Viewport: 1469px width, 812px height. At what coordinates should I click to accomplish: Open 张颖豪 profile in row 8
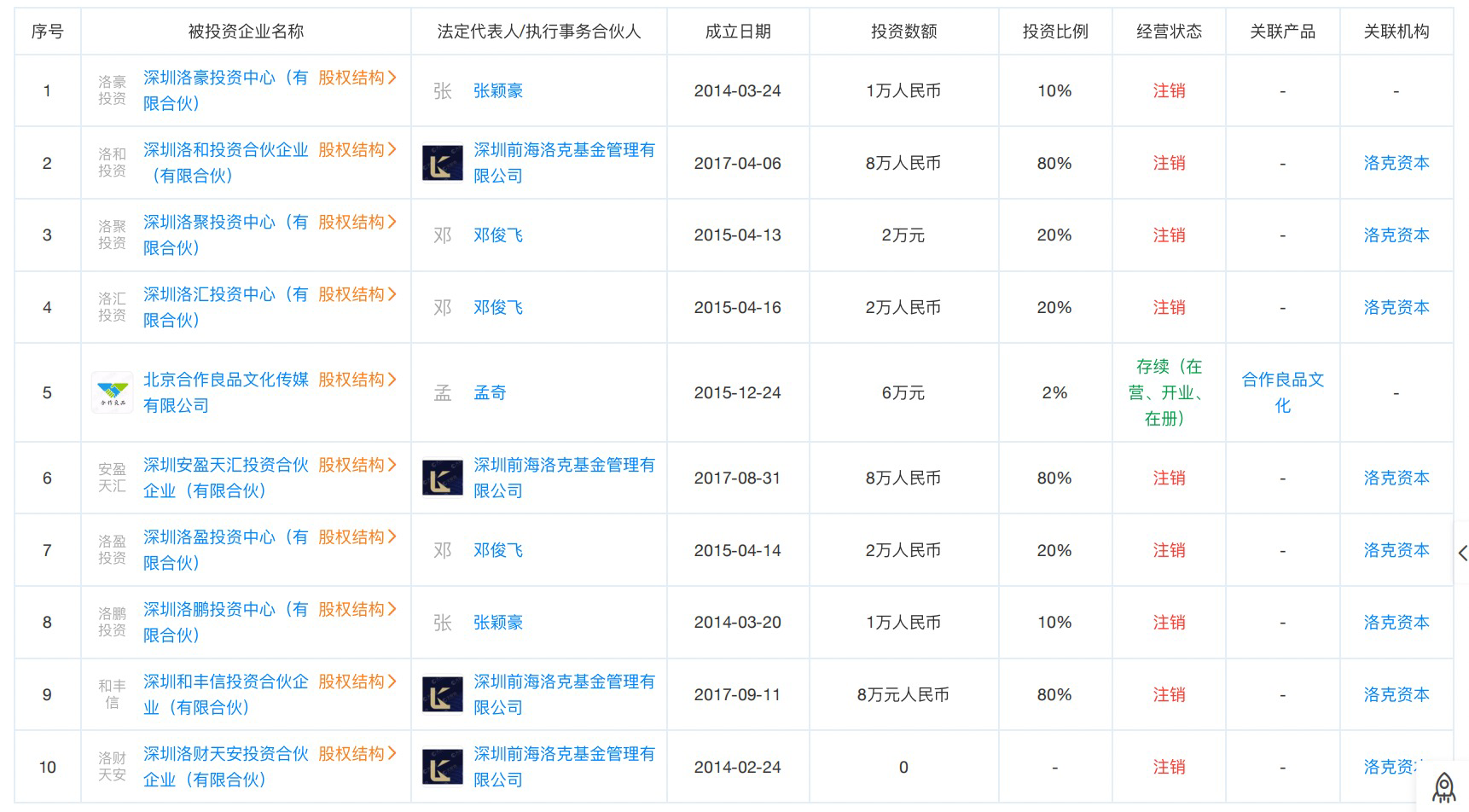click(498, 623)
